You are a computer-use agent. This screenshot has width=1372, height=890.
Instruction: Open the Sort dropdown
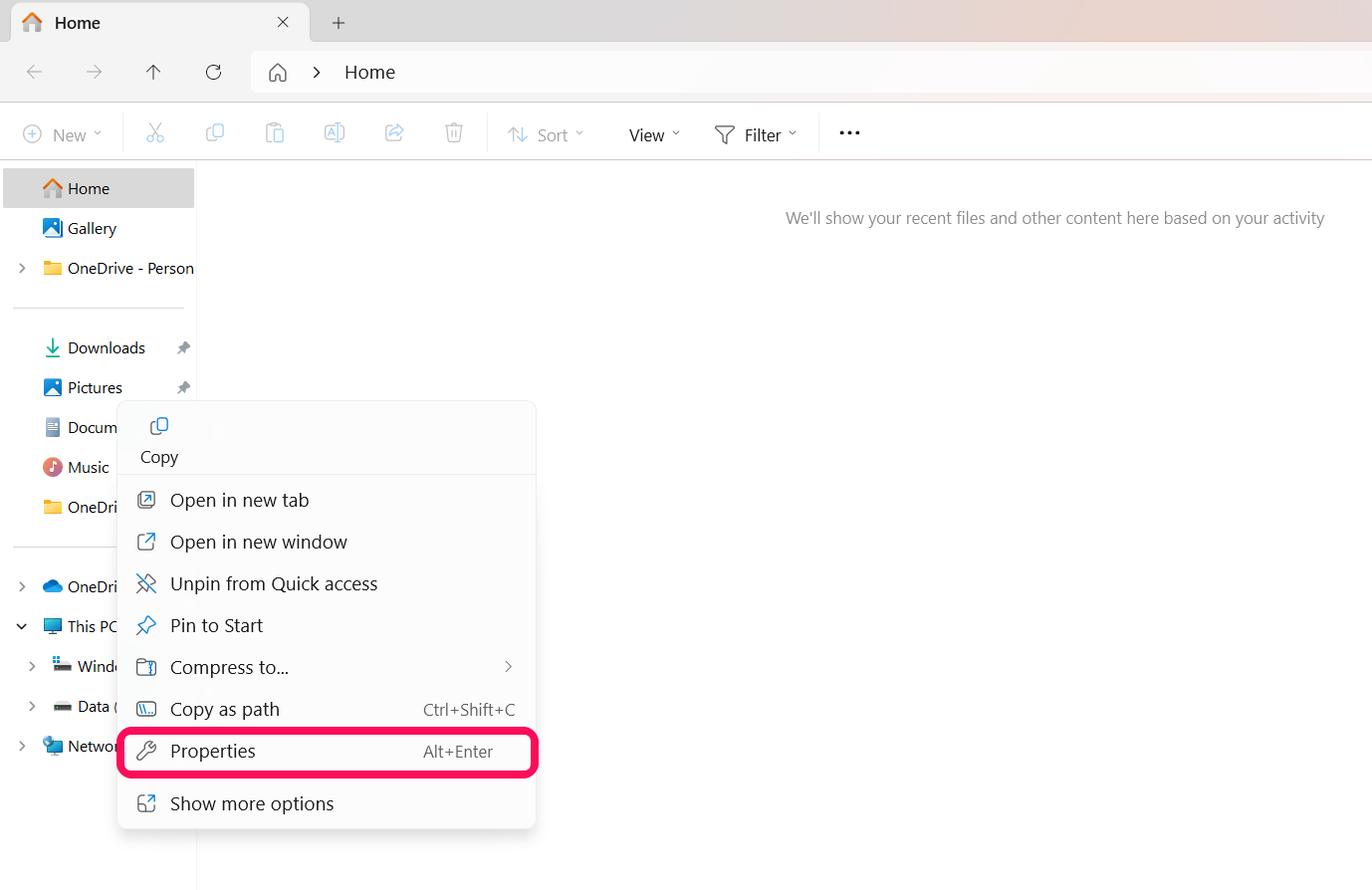pyautogui.click(x=546, y=134)
